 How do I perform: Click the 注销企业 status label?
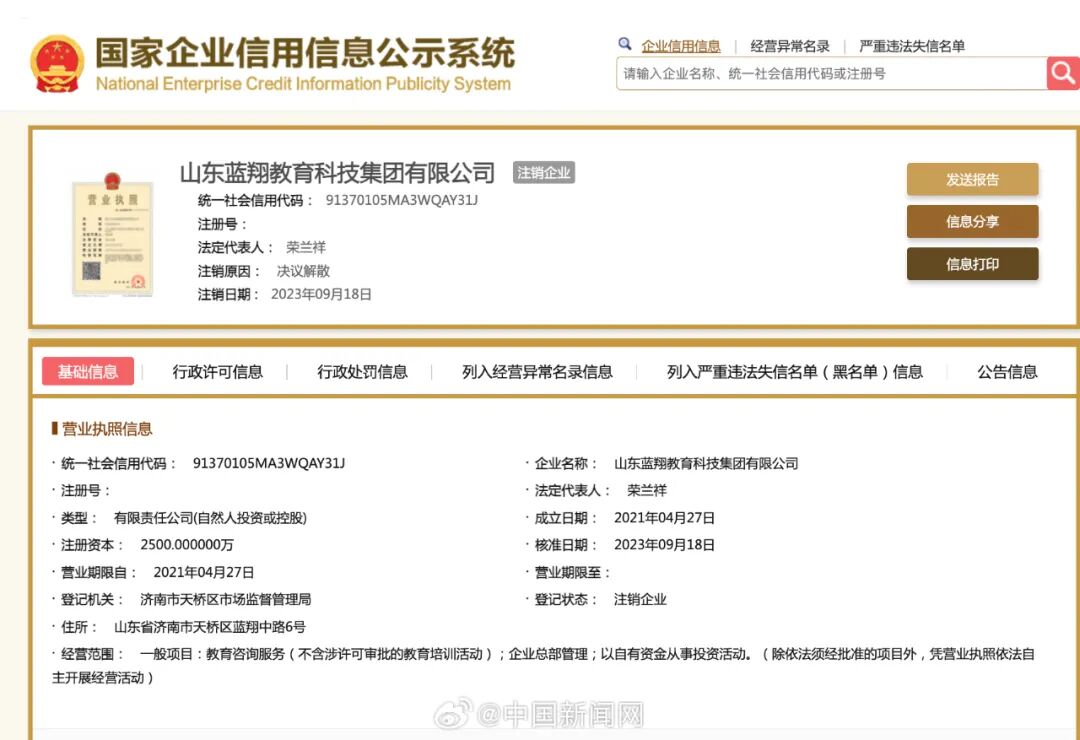coord(544,172)
